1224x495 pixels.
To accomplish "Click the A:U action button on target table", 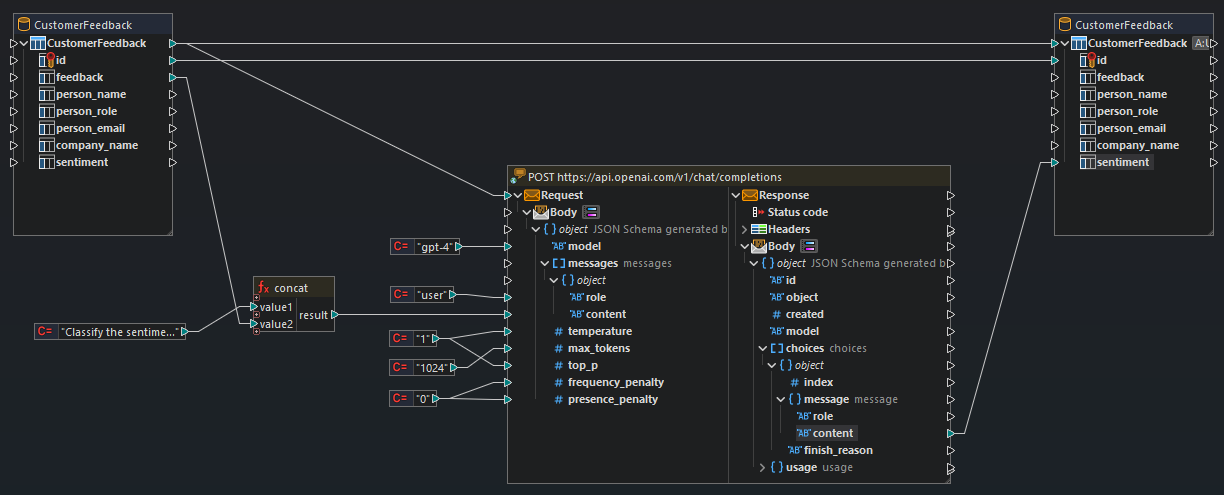I will coord(1201,44).
